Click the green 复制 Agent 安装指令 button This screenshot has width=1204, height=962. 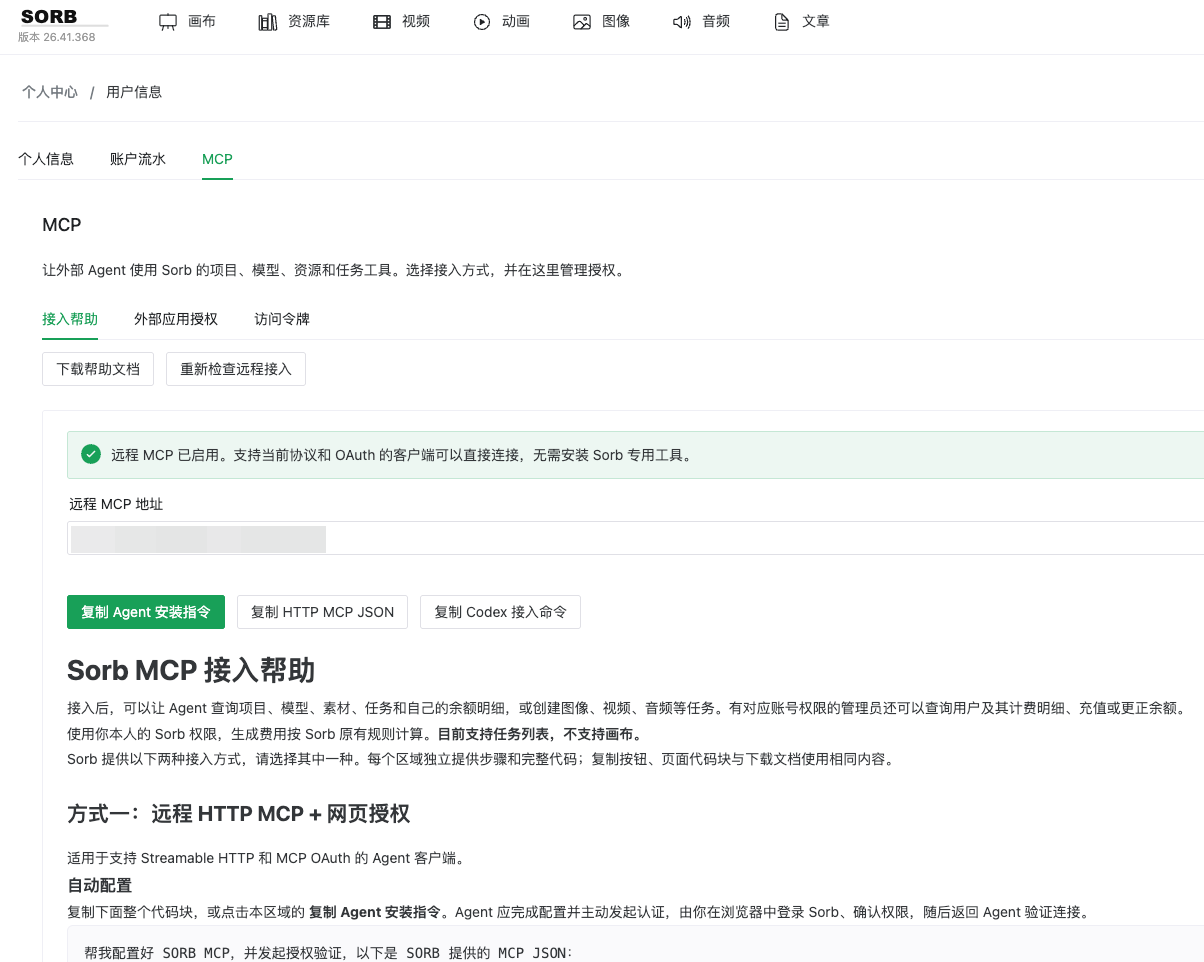(146, 612)
